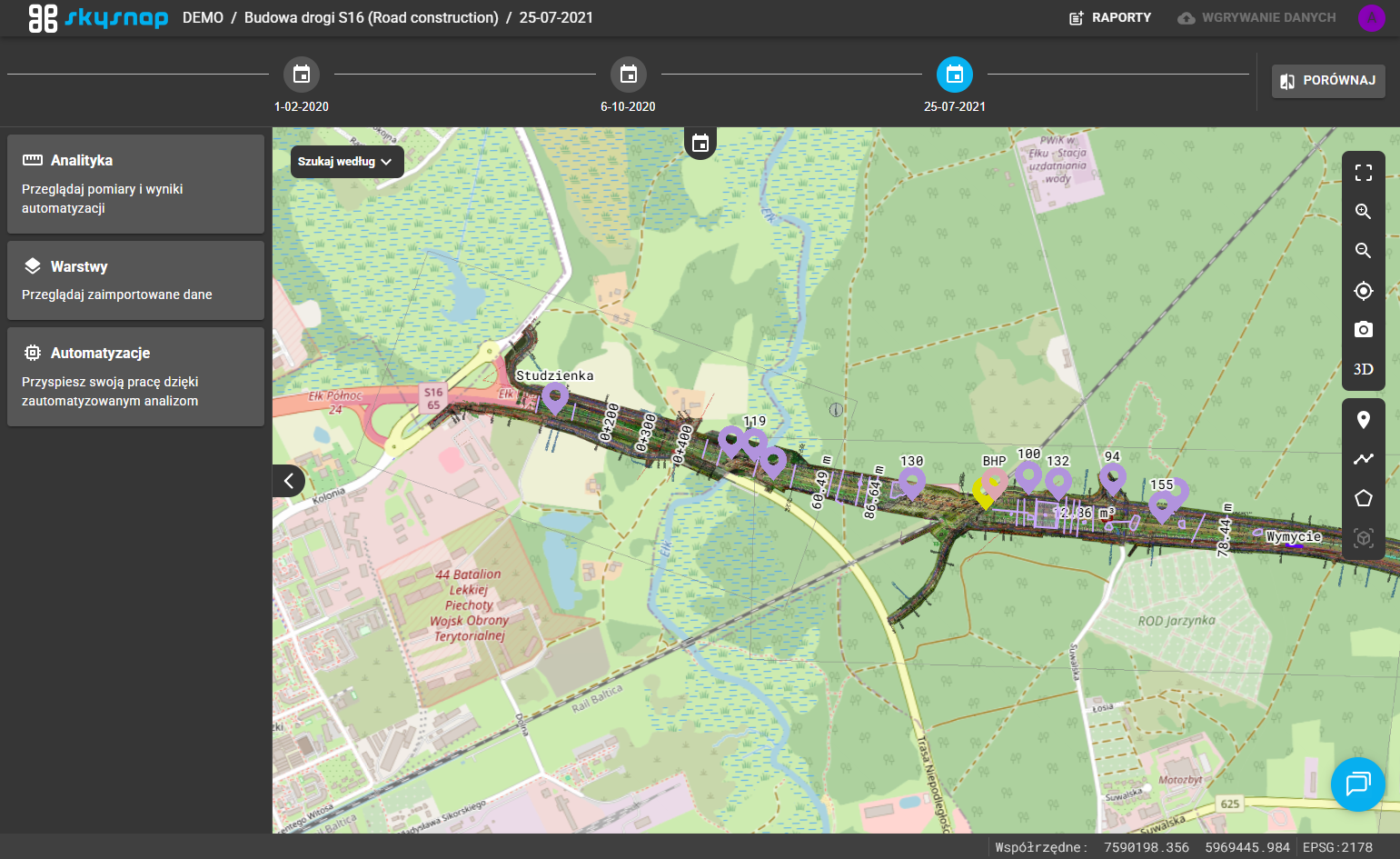The height and width of the screenshot is (859, 1400).
Task: Open the calendar tab above the map
Action: click(x=700, y=144)
